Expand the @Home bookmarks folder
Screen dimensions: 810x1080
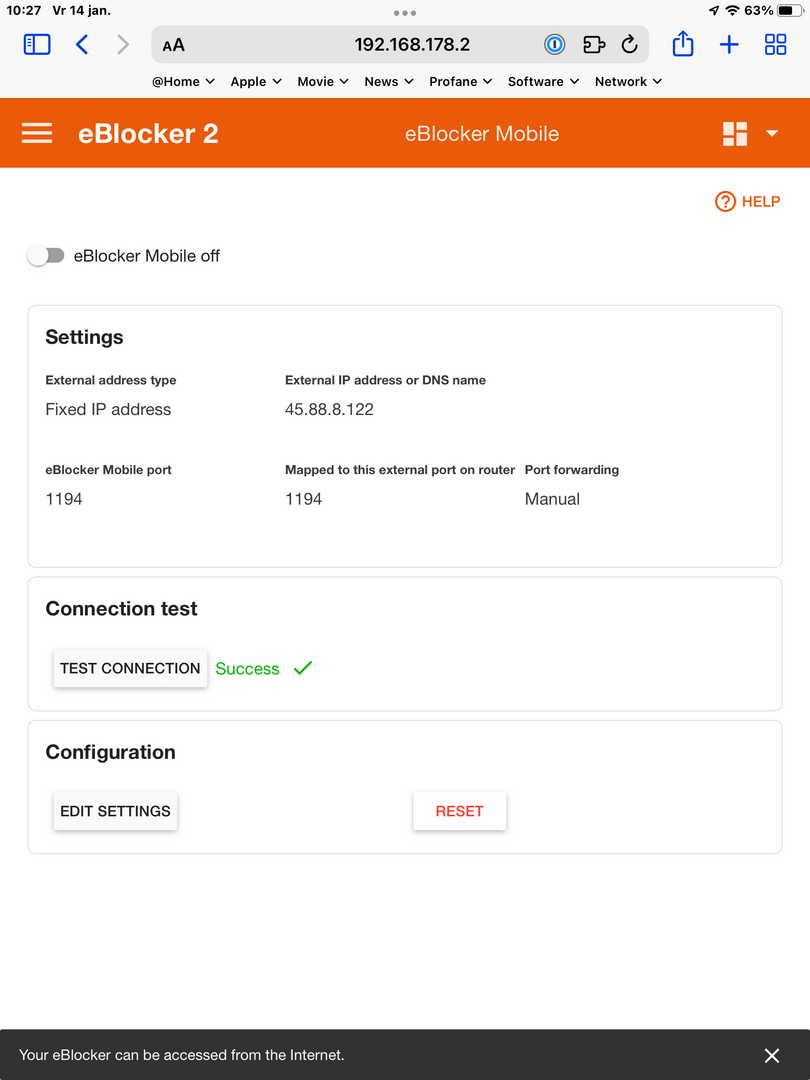[183, 81]
